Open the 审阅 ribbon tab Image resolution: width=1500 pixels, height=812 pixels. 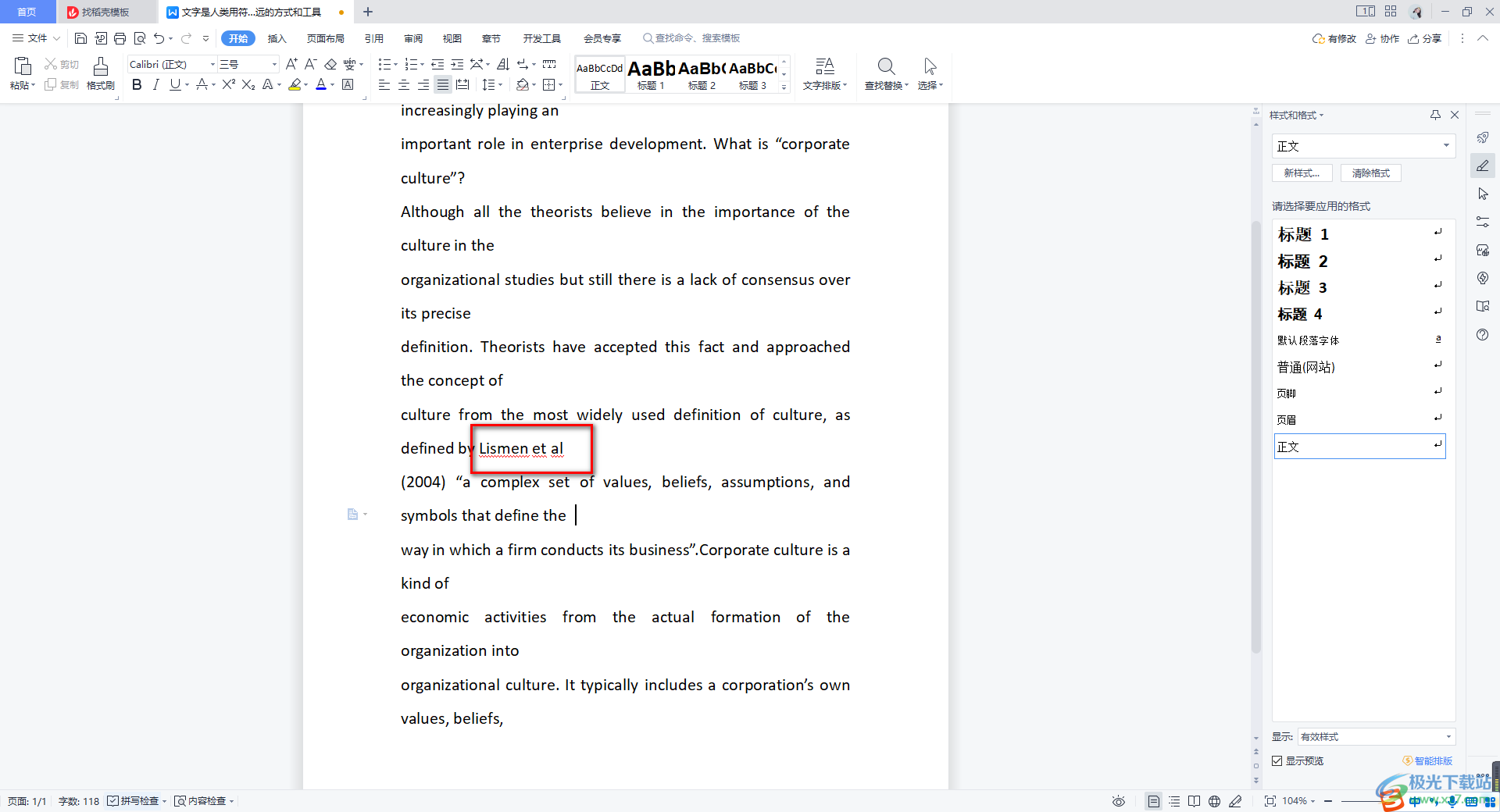(413, 38)
